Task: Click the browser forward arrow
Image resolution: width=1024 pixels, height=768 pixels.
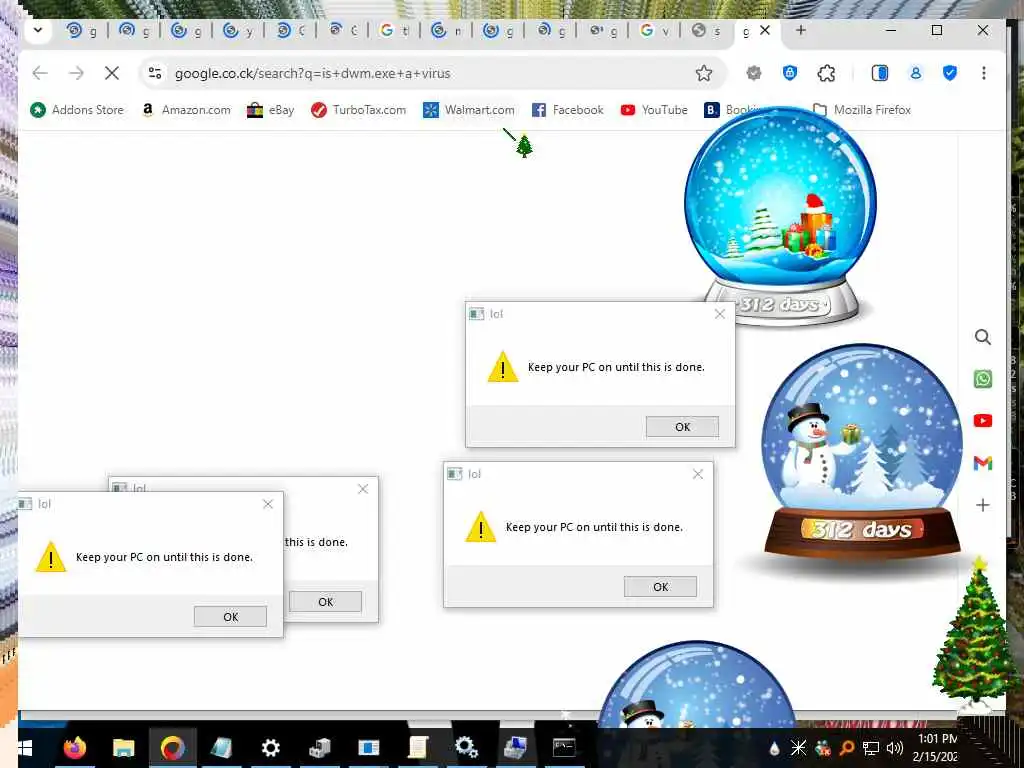Action: click(76, 73)
